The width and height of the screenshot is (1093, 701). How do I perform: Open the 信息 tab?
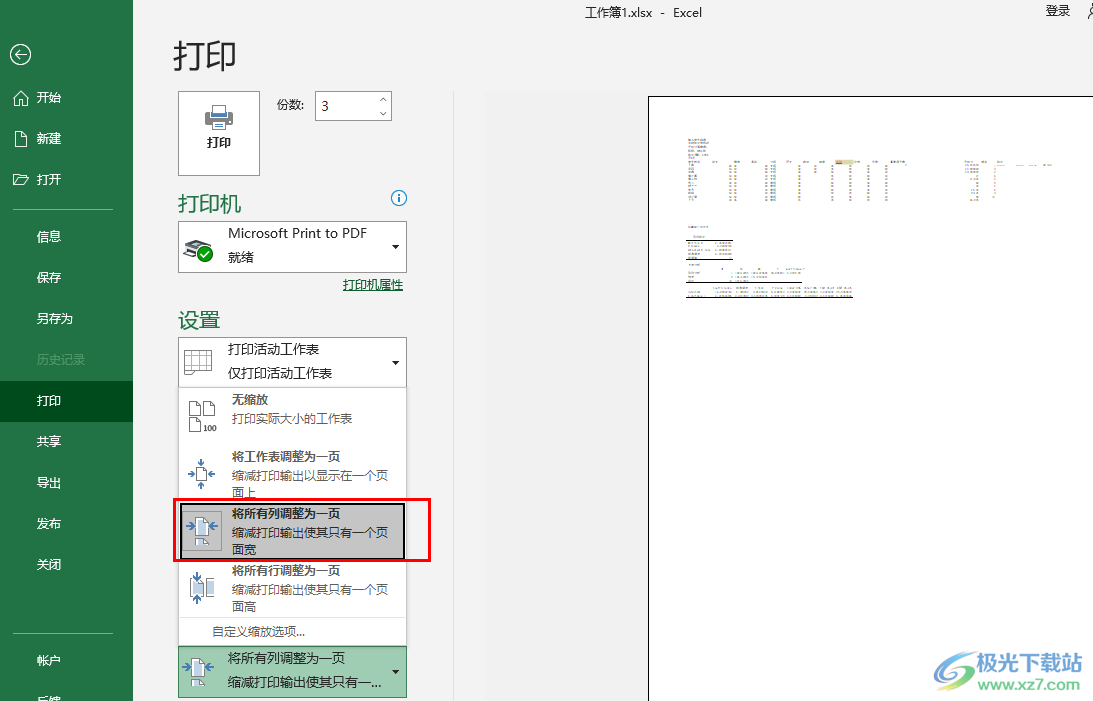pyautogui.click(x=66, y=236)
